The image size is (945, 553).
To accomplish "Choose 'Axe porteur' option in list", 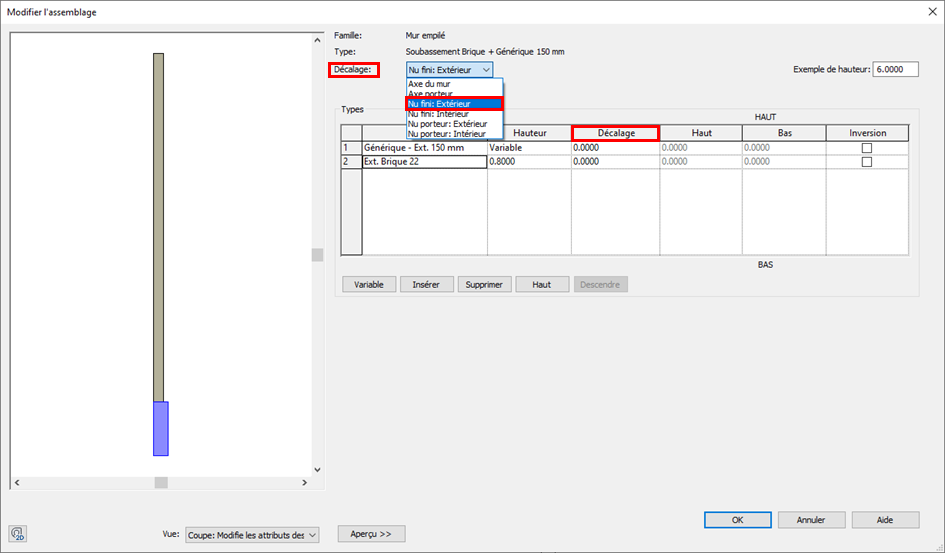I will [x=430, y=94].
